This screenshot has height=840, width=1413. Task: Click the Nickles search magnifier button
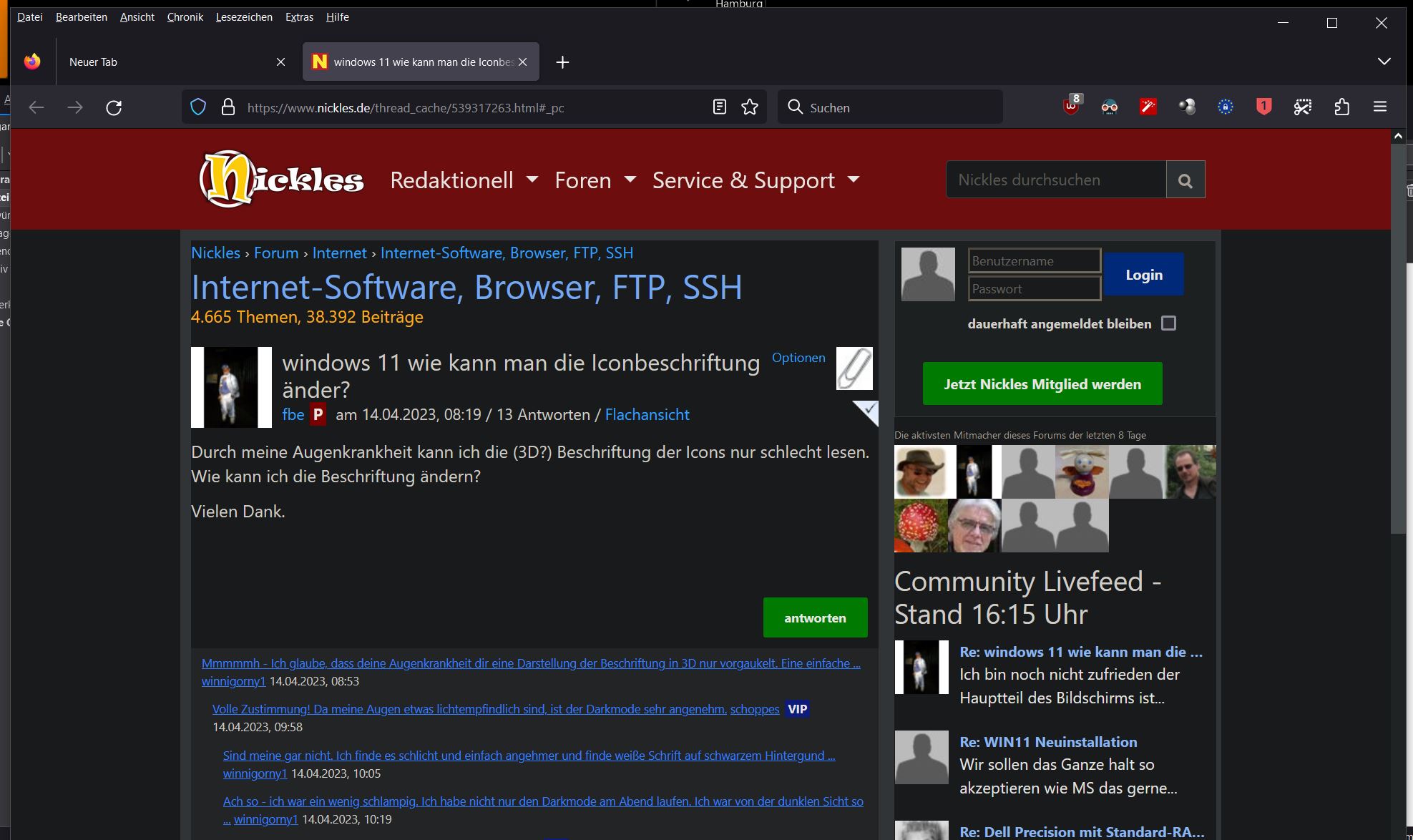point(1185,180)
